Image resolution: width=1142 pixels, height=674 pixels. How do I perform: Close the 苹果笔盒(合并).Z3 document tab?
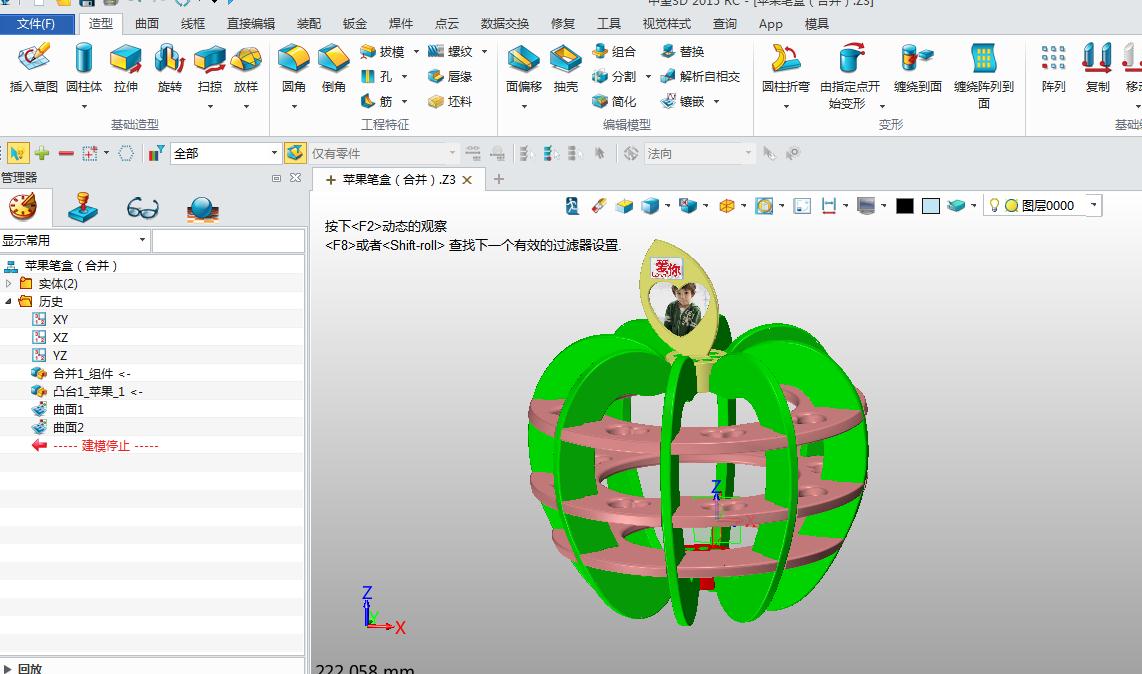point(468,180)
